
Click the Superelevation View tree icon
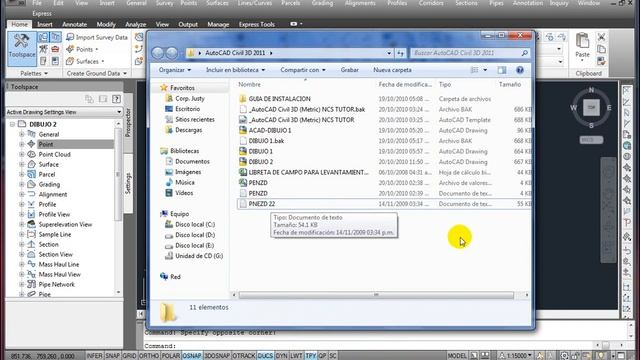31,224
